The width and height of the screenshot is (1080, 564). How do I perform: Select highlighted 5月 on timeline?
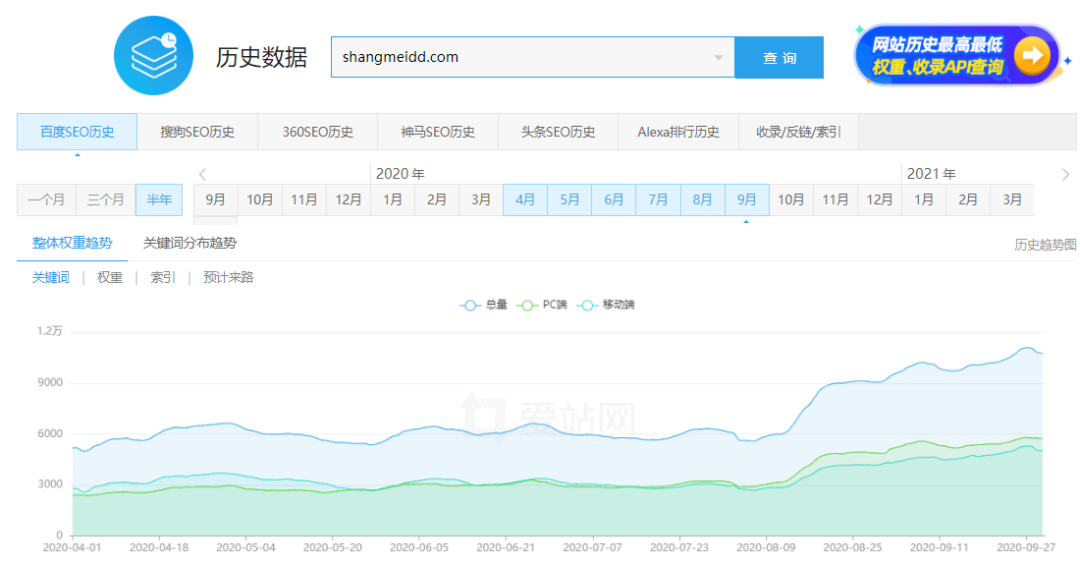[x=570, y=200]
